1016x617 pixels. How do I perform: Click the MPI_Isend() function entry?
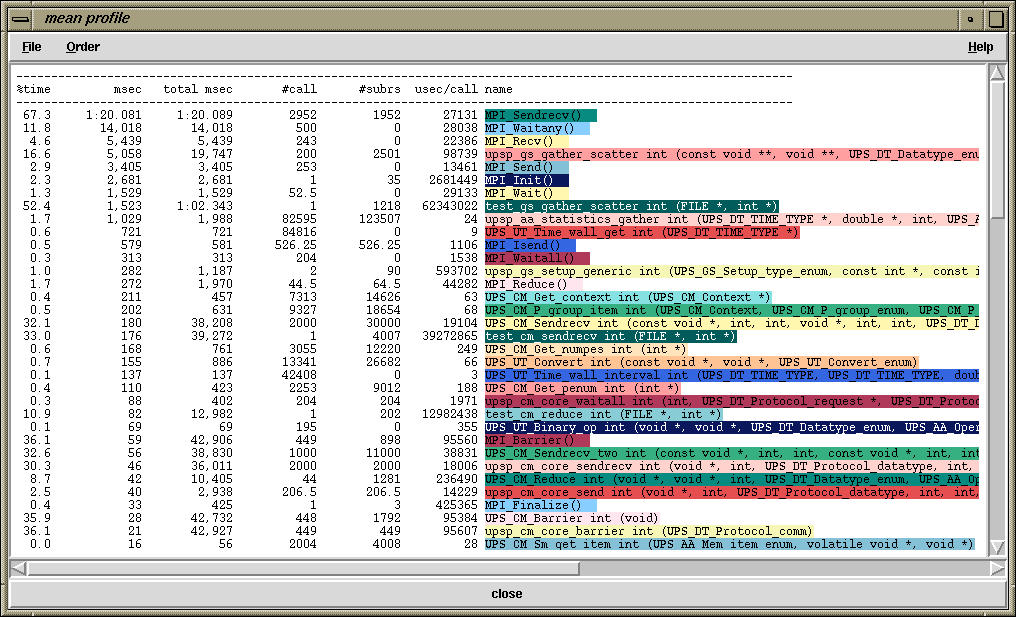click(530, 245)
